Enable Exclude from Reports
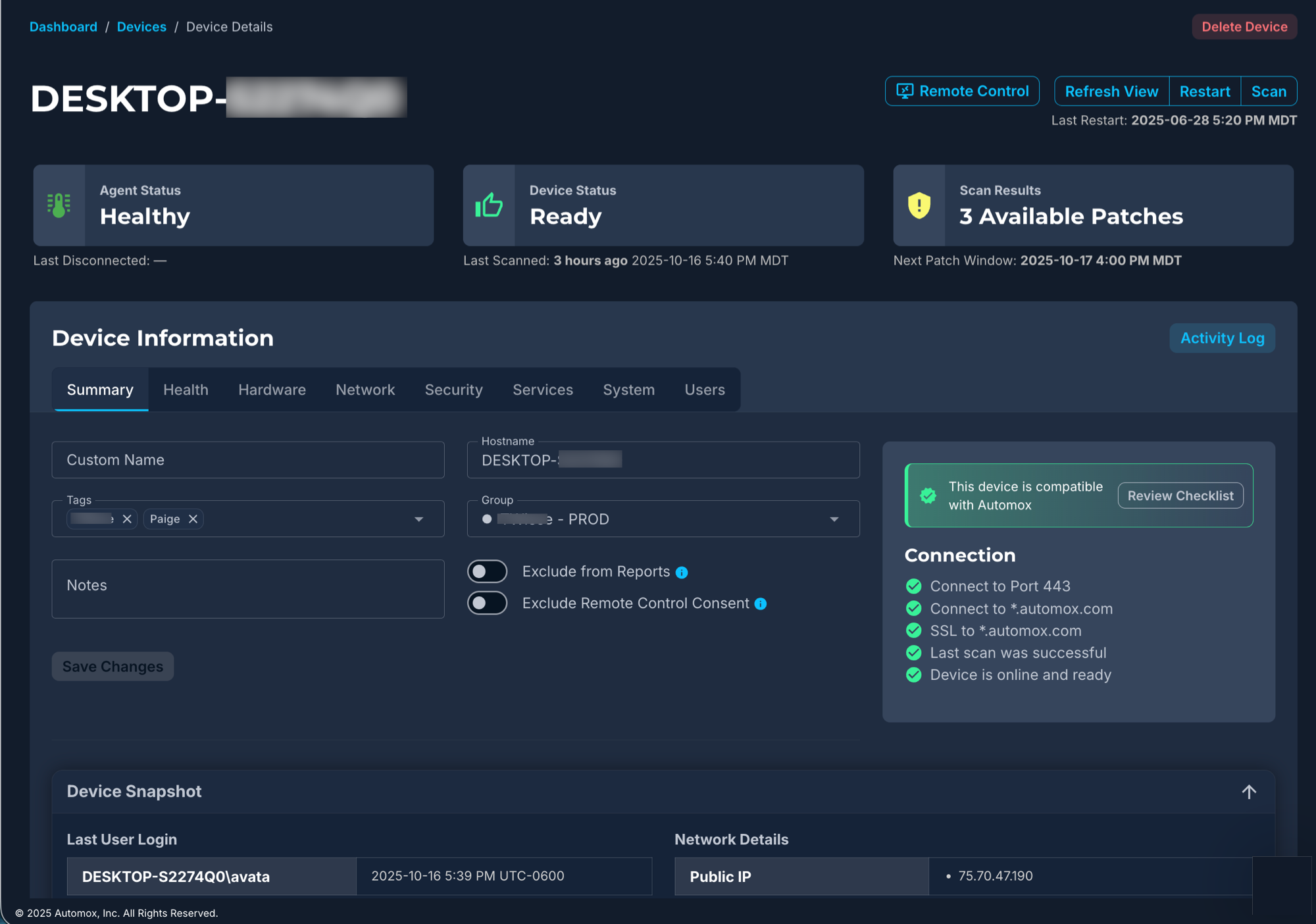This screenshot has height=924, width=1316. tap(487, 571)
